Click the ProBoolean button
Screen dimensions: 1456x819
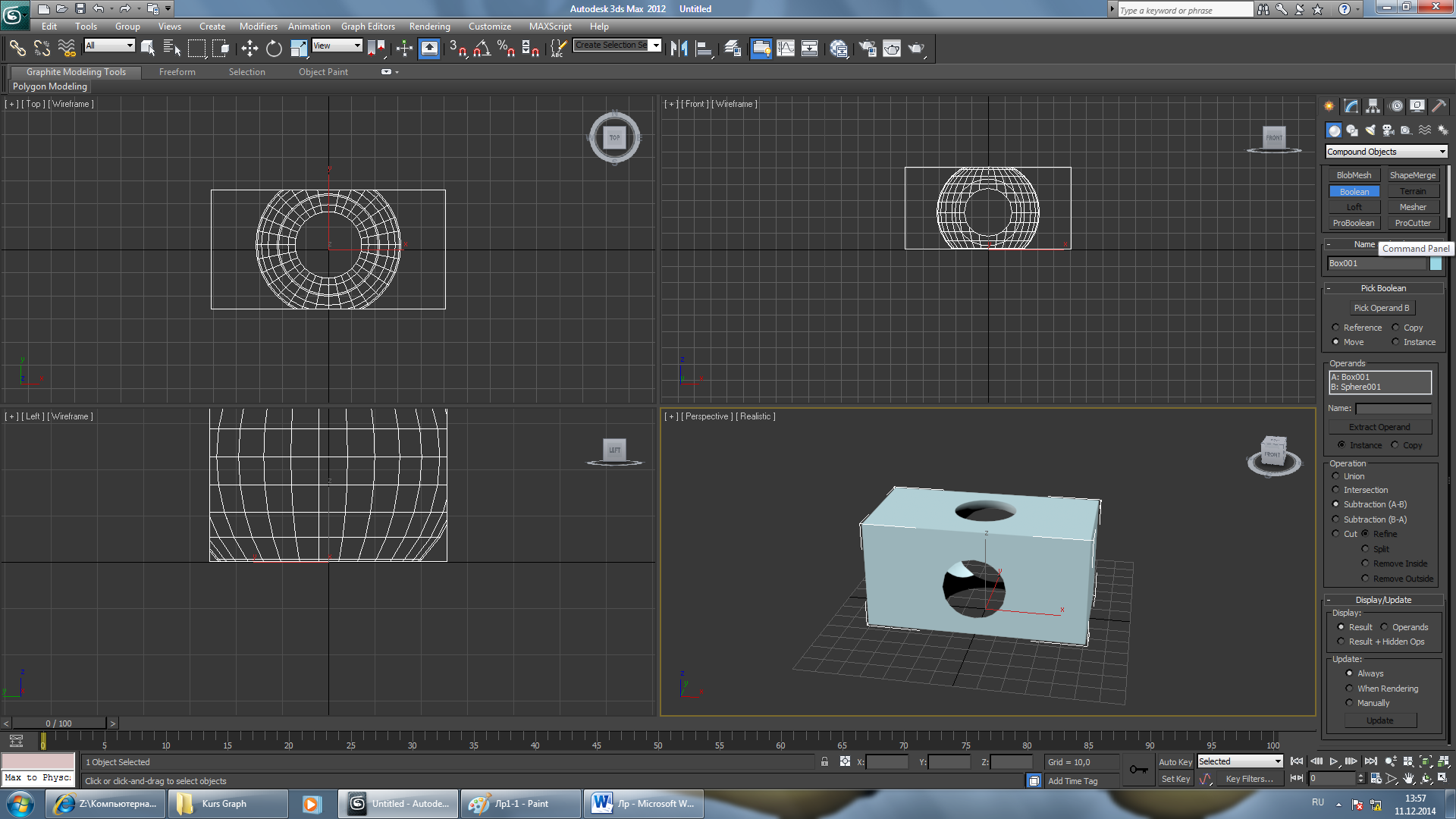pyautogui.click(x=1354, y=223)
